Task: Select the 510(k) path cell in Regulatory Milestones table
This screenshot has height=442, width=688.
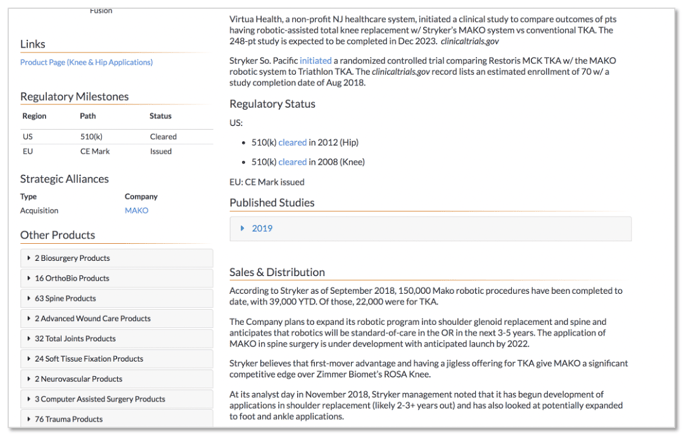Action: [x=91, y=137]
